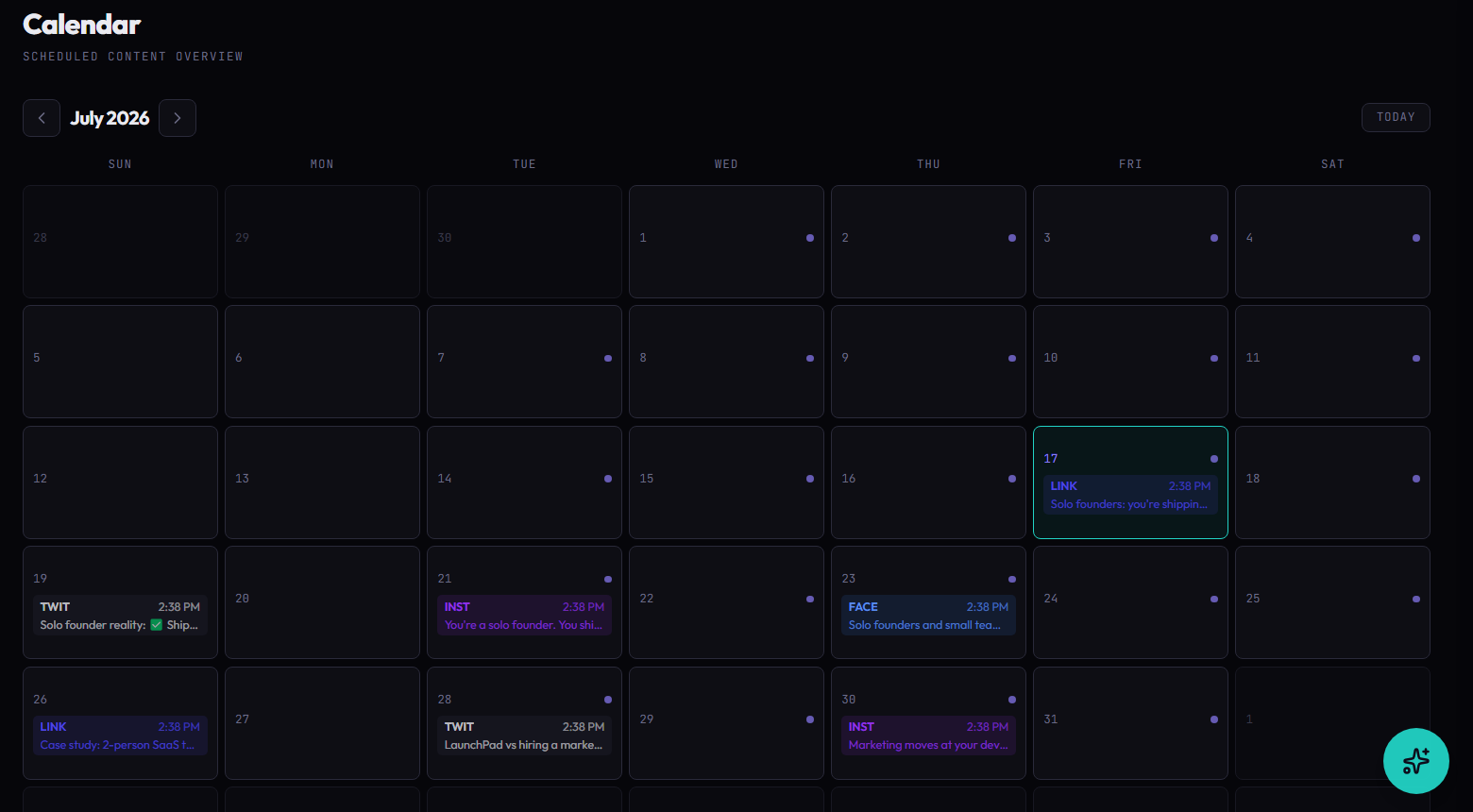Image resolution: width=1473 pixels, height=812 pixels.
Task: Open the INST post on July 21
Action: click(x=524, y=616)
